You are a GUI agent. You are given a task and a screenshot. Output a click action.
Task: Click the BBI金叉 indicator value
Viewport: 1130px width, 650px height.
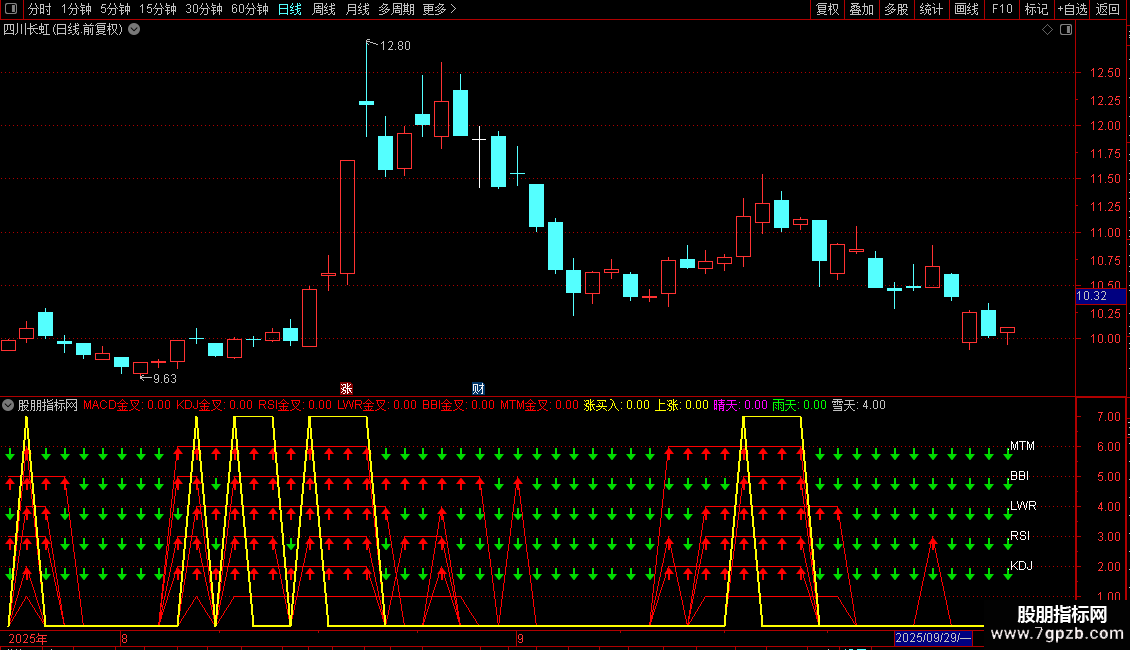(x=458, y=405)
